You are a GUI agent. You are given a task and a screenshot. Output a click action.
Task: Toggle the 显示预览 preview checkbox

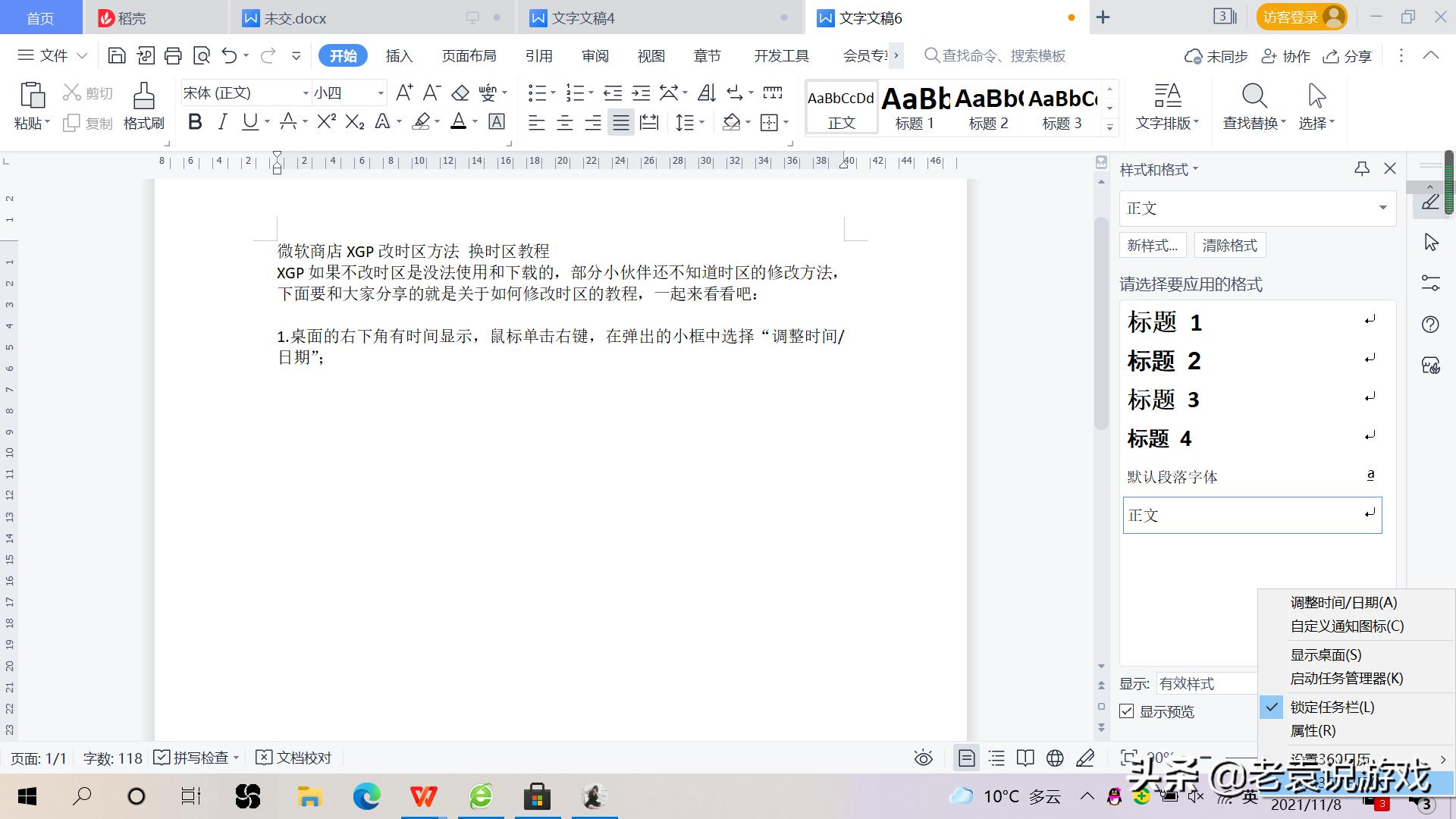click(1127, 711)
